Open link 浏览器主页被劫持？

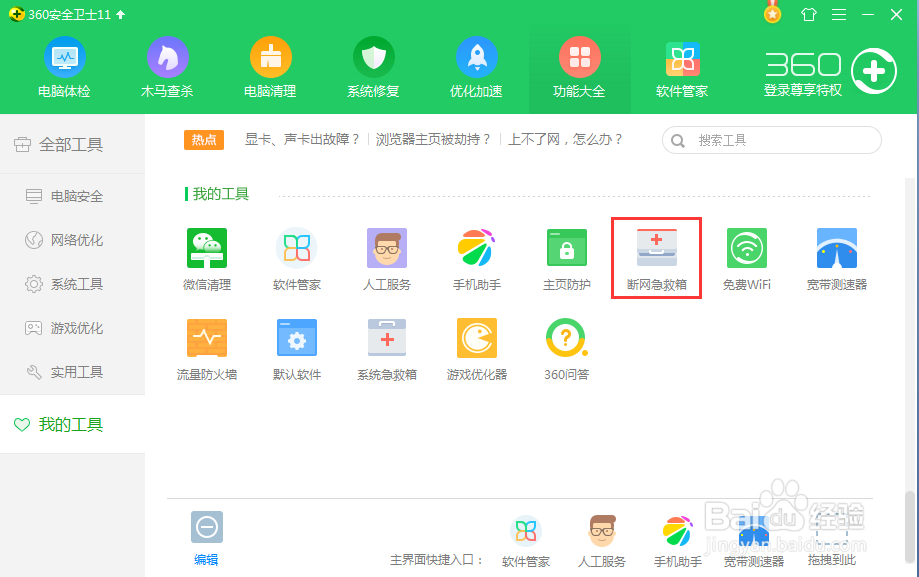[433, 140]
